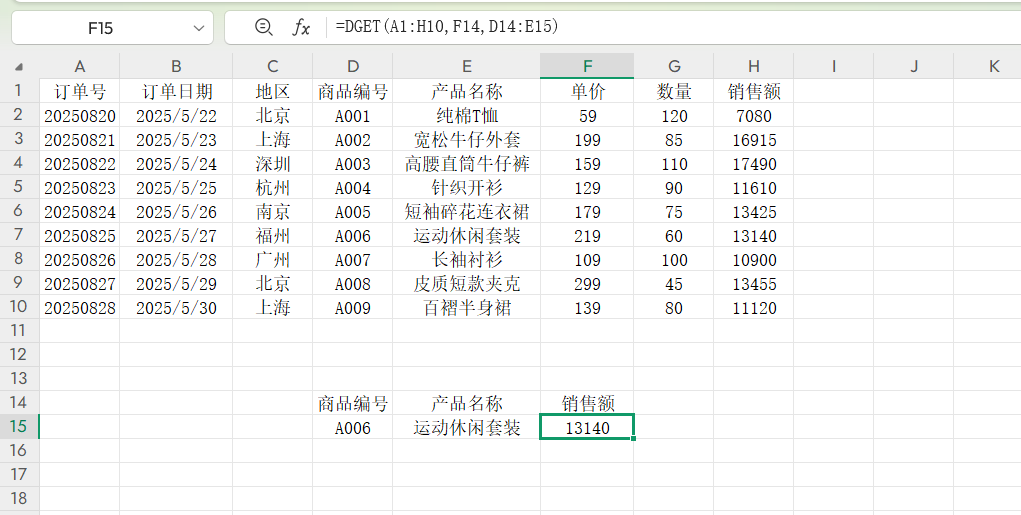Select row 7 header
This screenshot has height=515, width=1021.
[x=19, y=234]
